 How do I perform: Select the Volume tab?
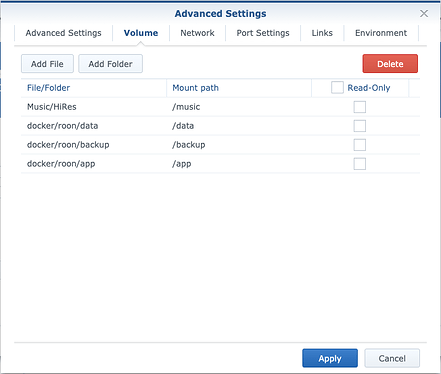point(141,33)
